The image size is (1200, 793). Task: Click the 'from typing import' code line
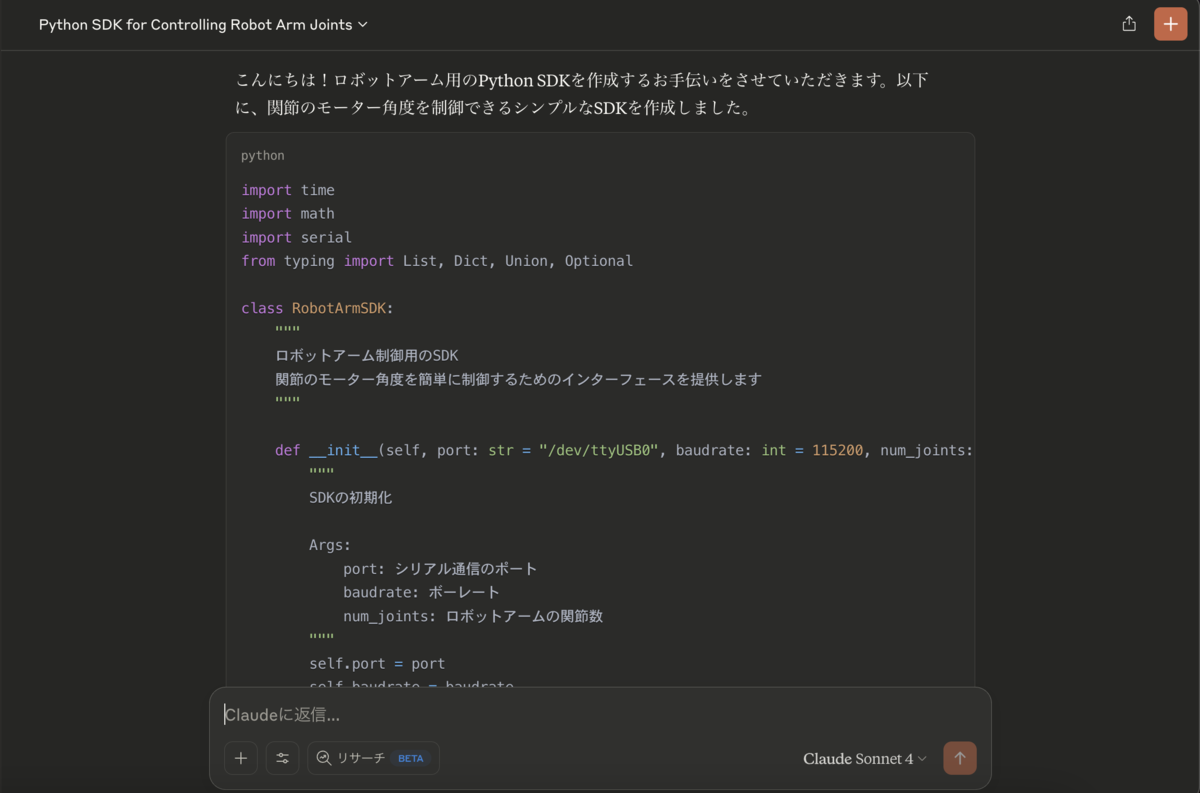(x=437, y=261)
